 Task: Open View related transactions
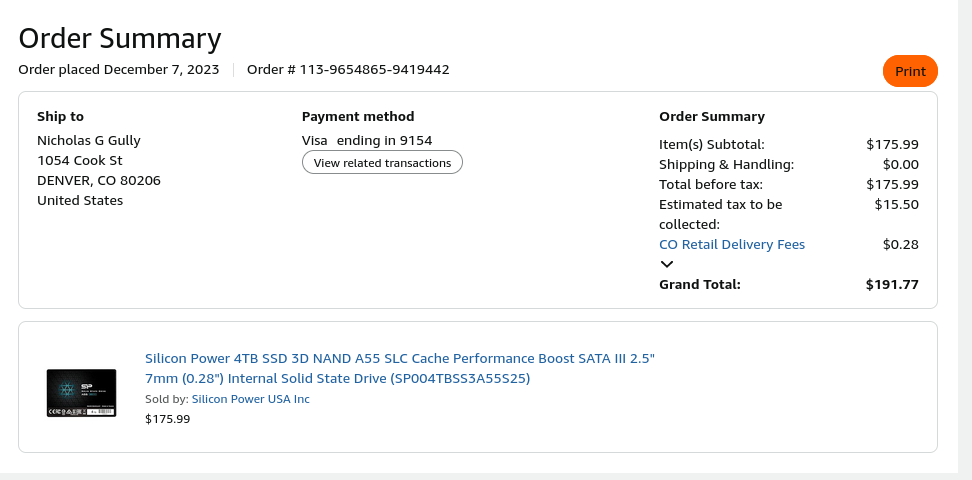tap(382, 162)
